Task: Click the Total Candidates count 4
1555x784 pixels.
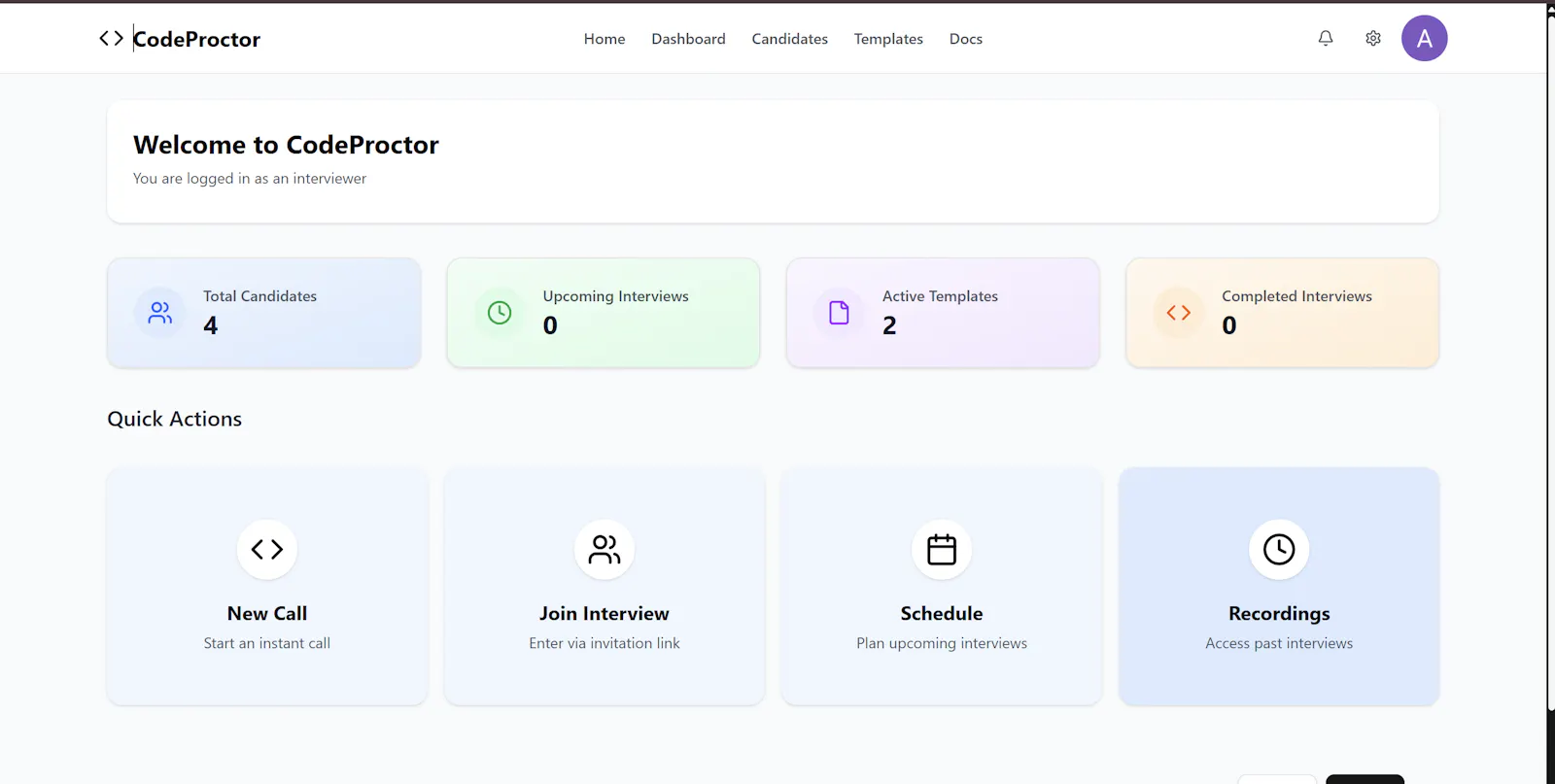Action: [211, 325]
